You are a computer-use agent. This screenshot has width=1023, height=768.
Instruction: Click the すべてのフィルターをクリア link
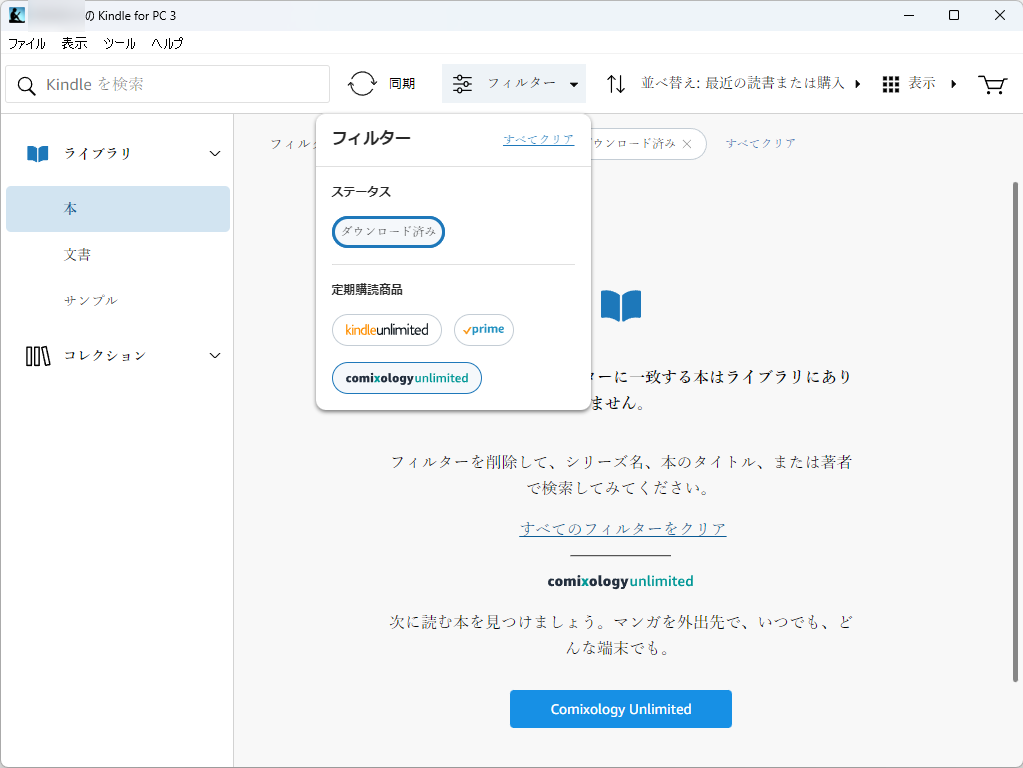[620, 528]
